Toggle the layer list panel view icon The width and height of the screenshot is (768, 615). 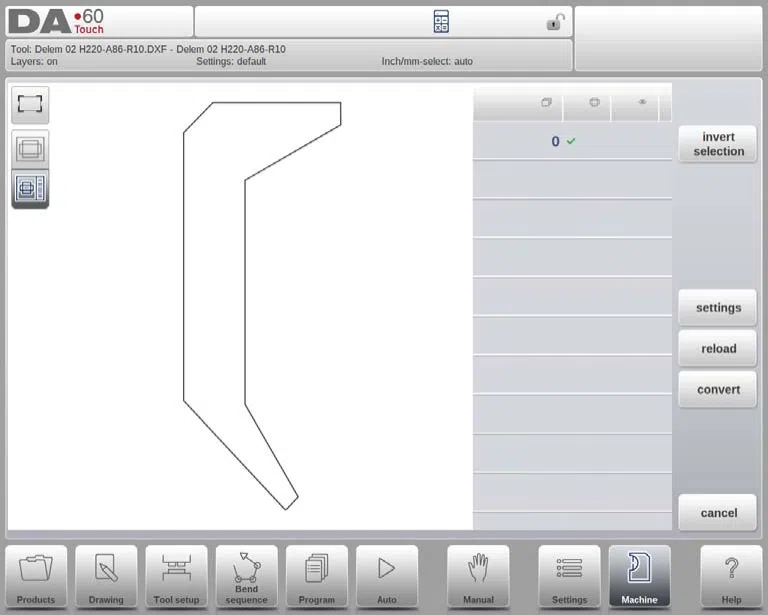click(x=30, y=189)
